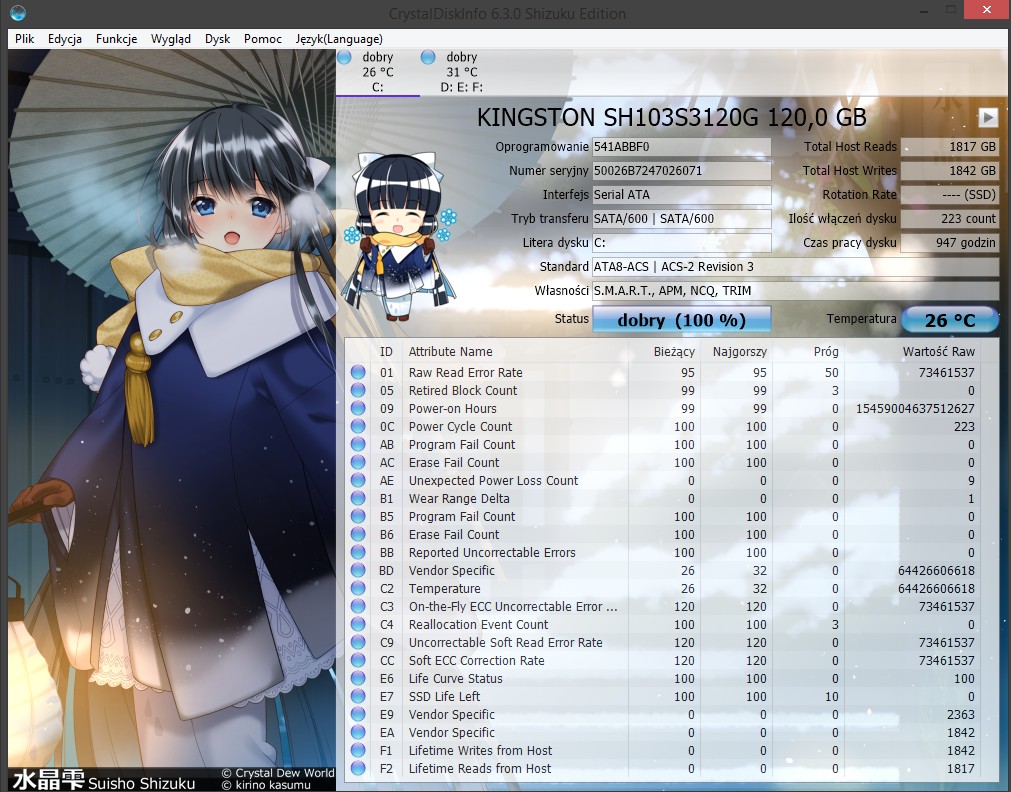
Task: Click status orb for Unexpected Power Loss Count
Action: (x=358, y=480)
